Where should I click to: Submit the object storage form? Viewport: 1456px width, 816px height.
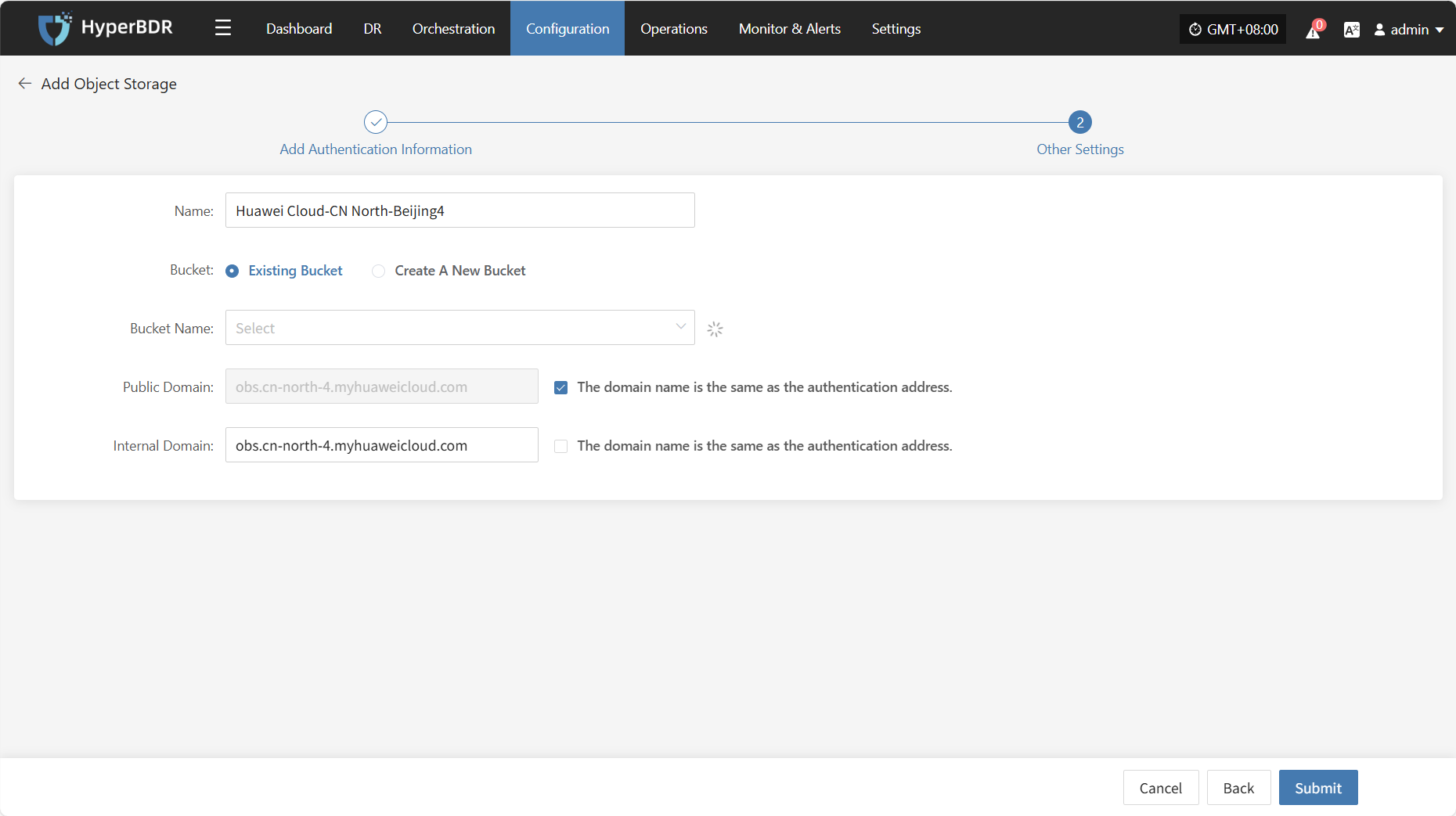point(1318,788)
